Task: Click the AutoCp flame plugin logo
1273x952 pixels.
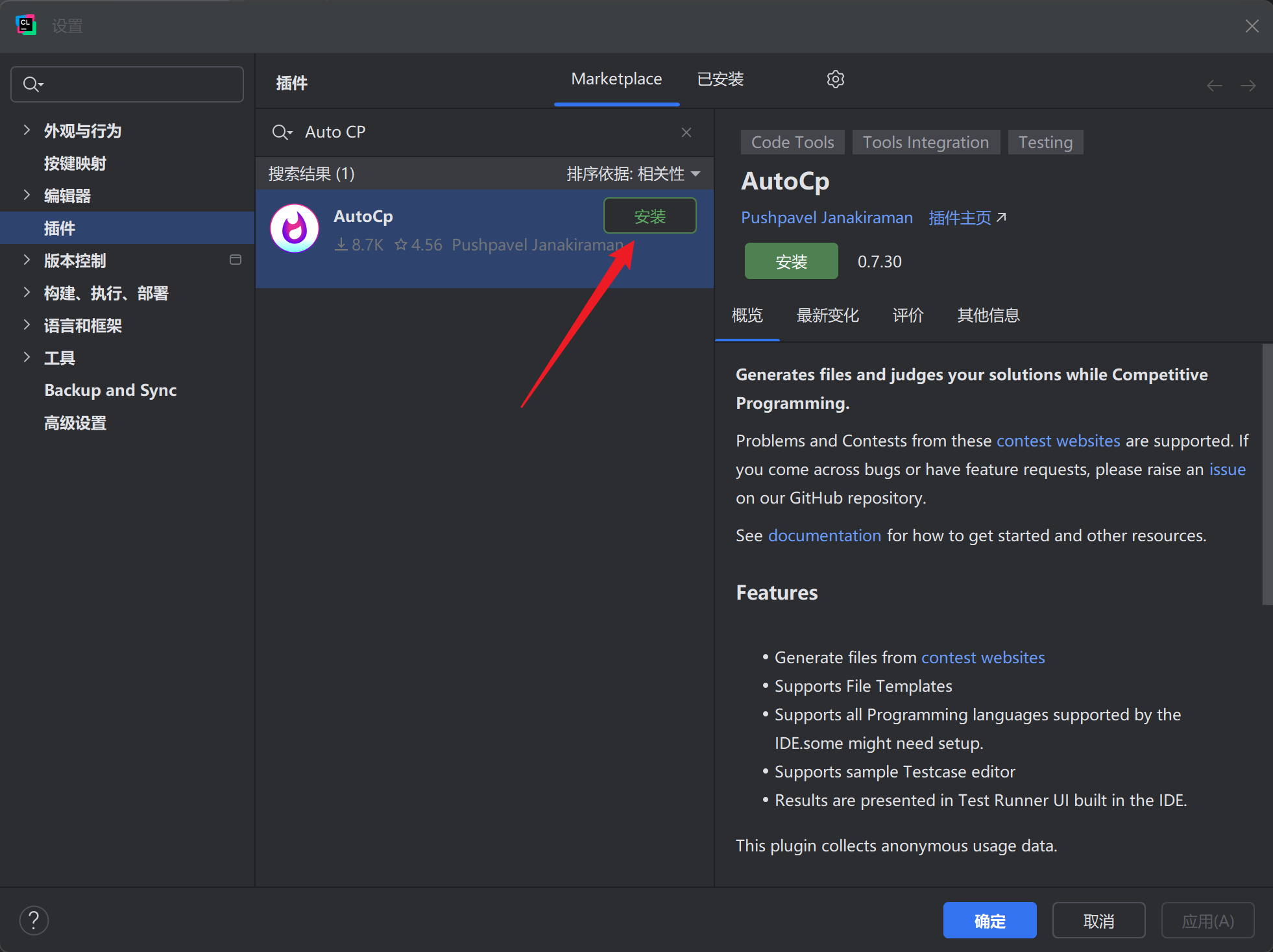Action: 295,228
